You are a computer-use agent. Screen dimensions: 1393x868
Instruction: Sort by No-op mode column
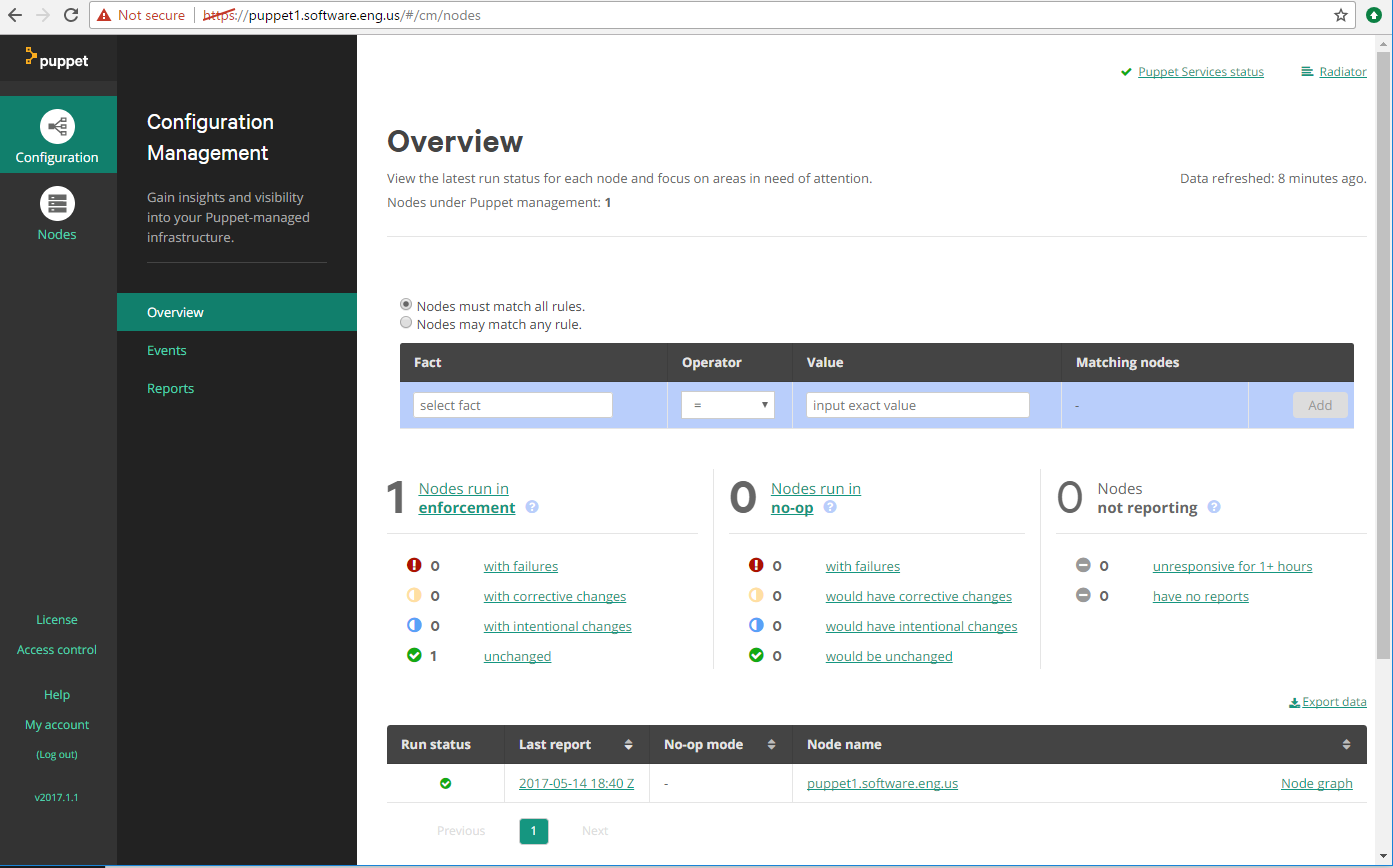click(x=771, y=744)
